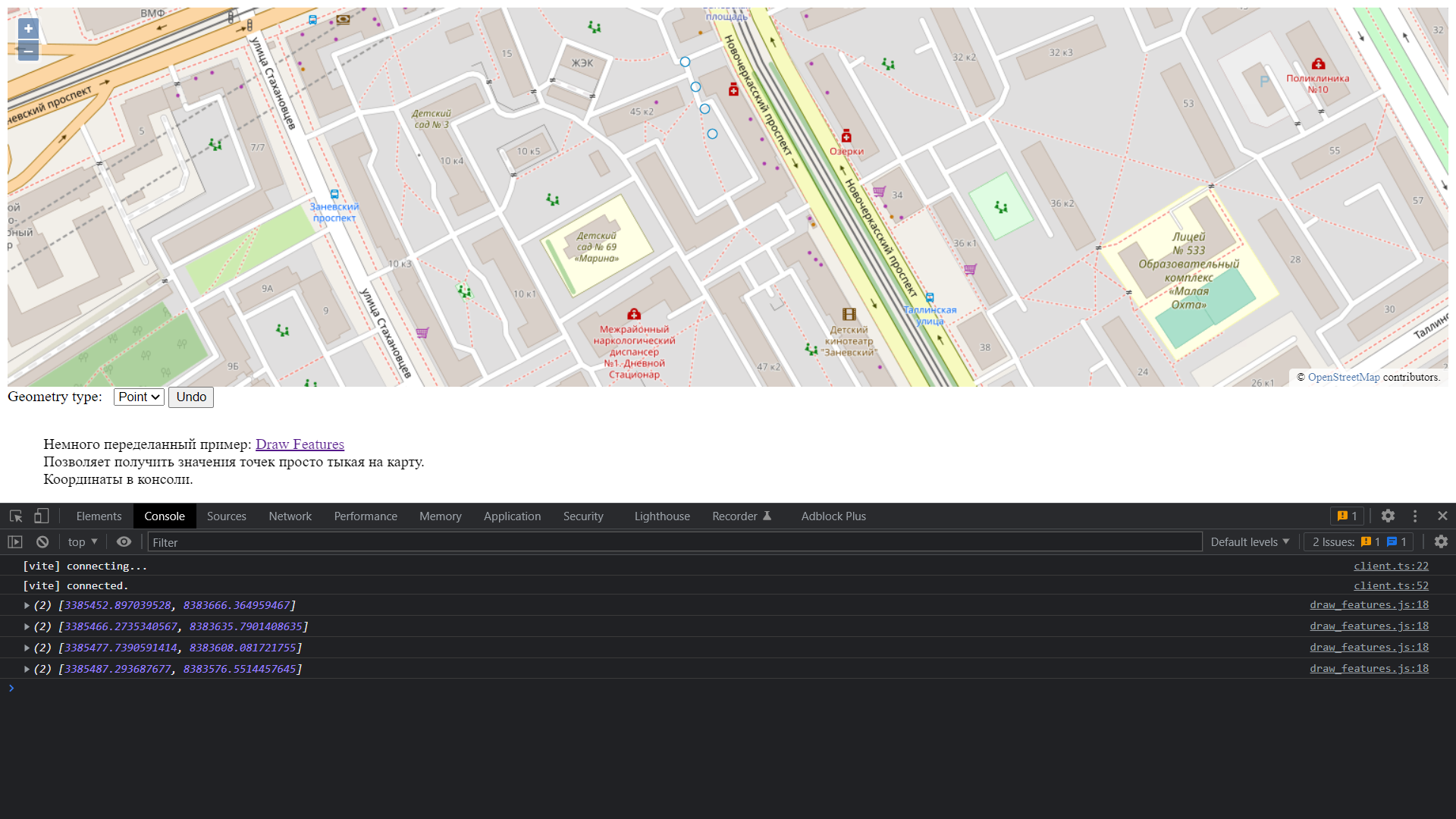Open console settings gear icon
Screen dimensions: 1456x819
[1441, 541]
